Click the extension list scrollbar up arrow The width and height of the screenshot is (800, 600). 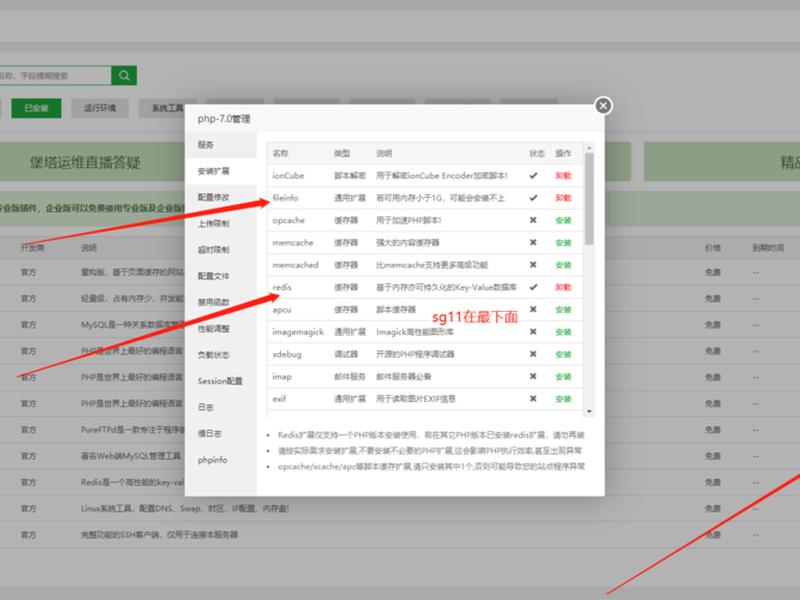click(x=589, y=148)
